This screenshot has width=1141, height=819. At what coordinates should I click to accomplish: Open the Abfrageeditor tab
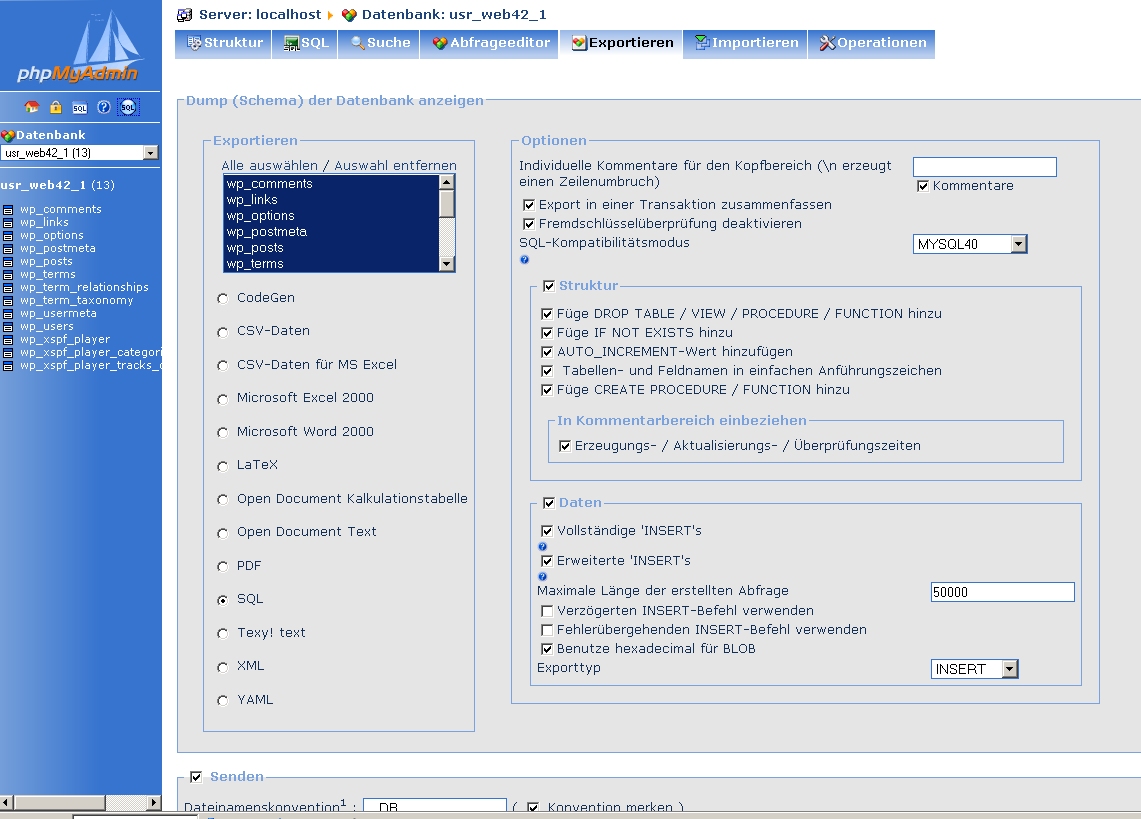pyautogui.click(x=490, y=43)
